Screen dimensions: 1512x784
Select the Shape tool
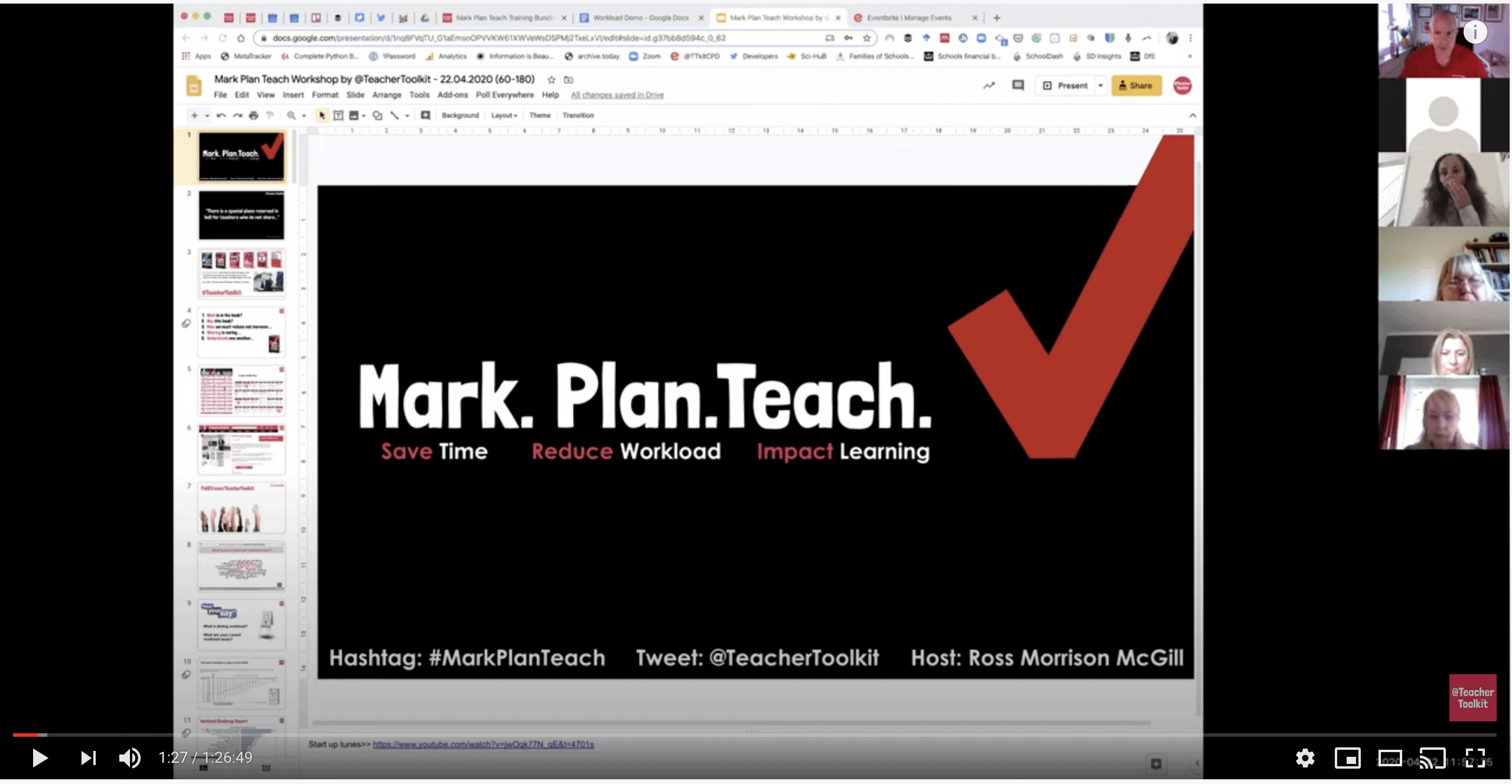(377, 116)
